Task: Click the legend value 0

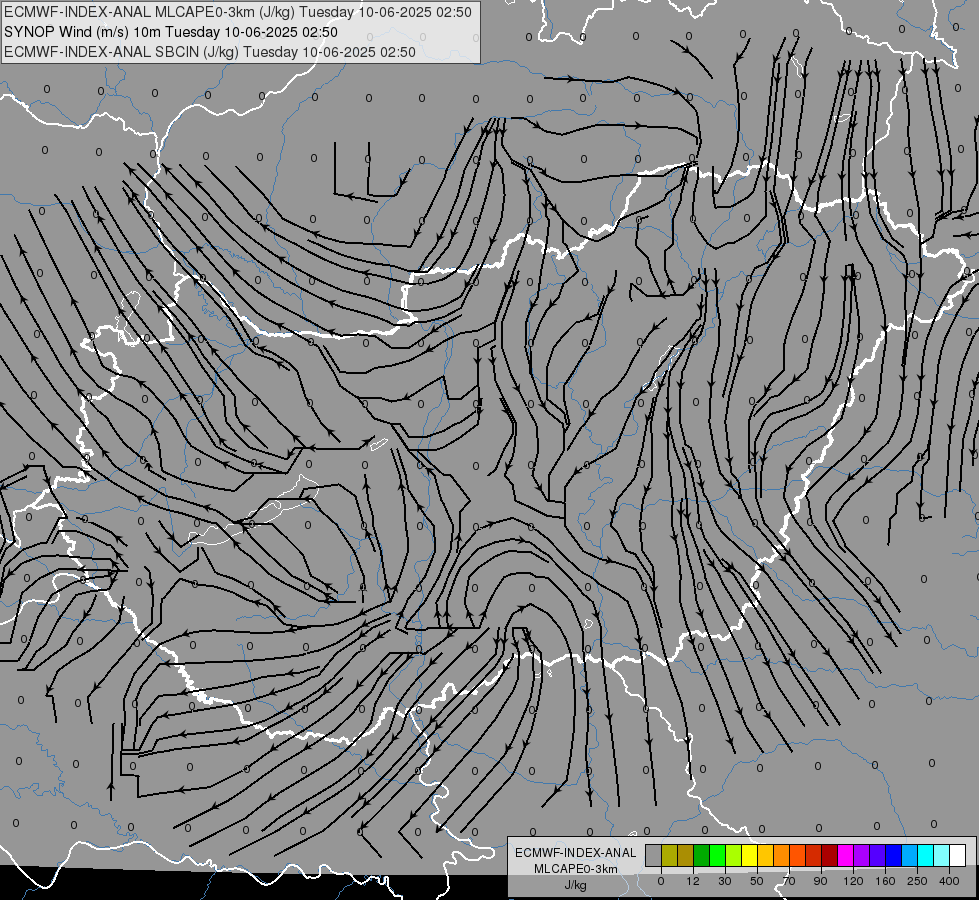Action: pos(661,881)
